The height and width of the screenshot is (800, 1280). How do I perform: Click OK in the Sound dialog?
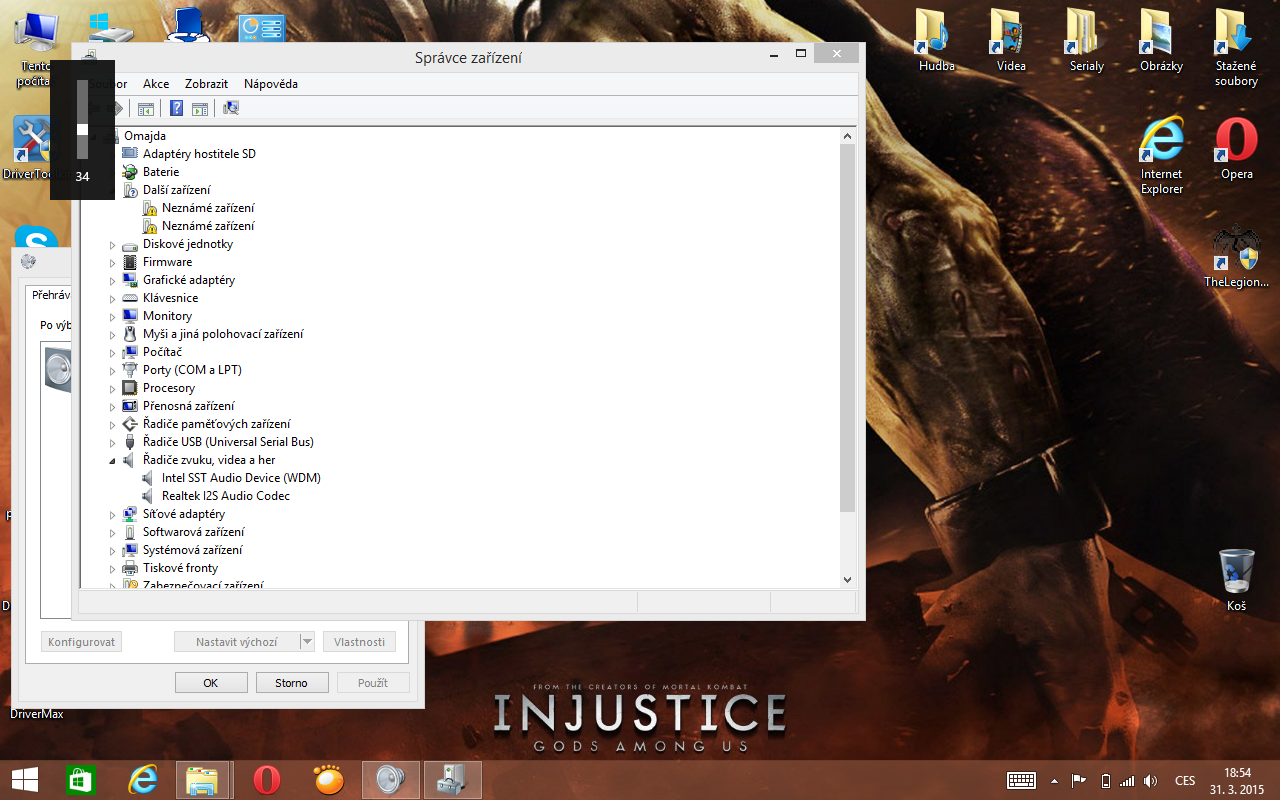coord(211,683)
